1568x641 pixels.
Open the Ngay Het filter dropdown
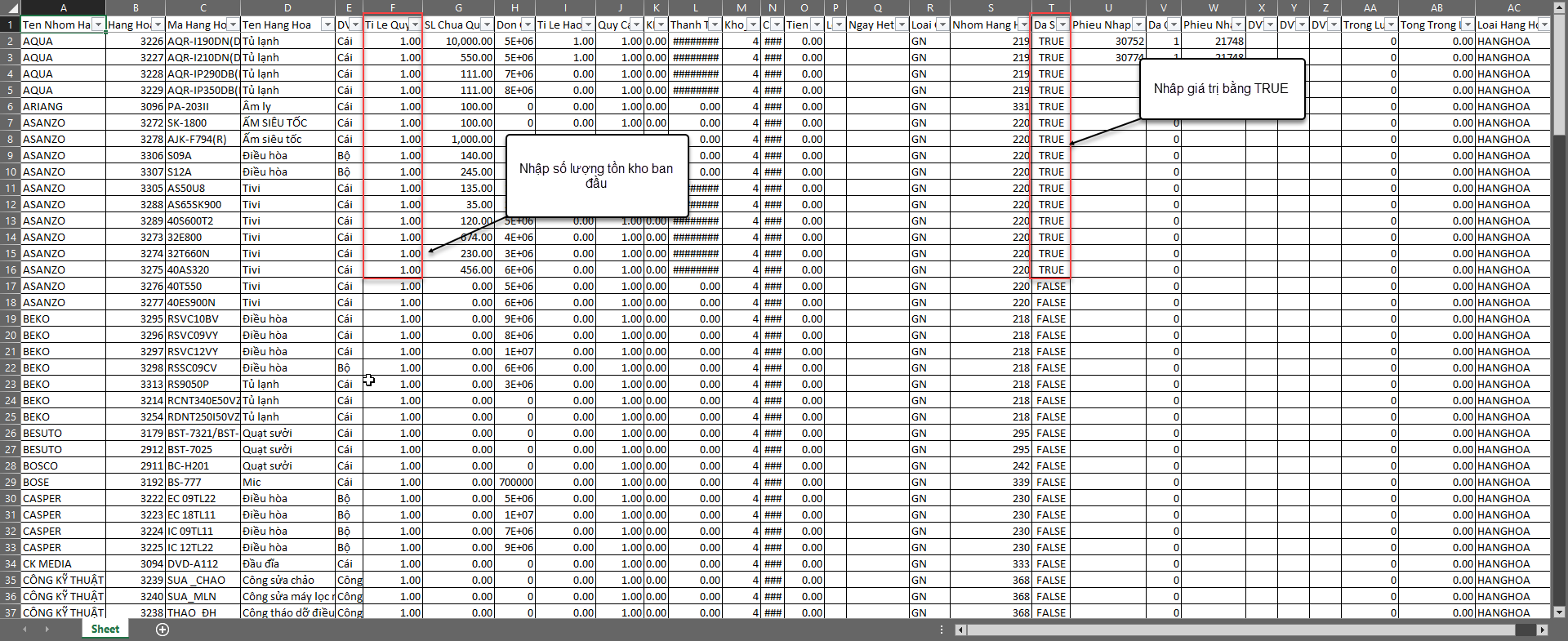tap(902, 24)
